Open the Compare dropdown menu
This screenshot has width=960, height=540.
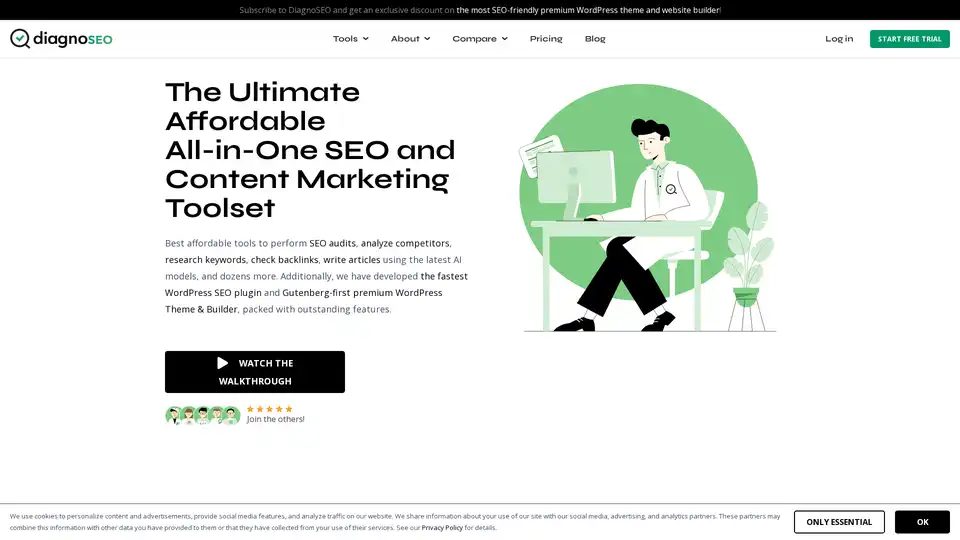tap(479, 39)
